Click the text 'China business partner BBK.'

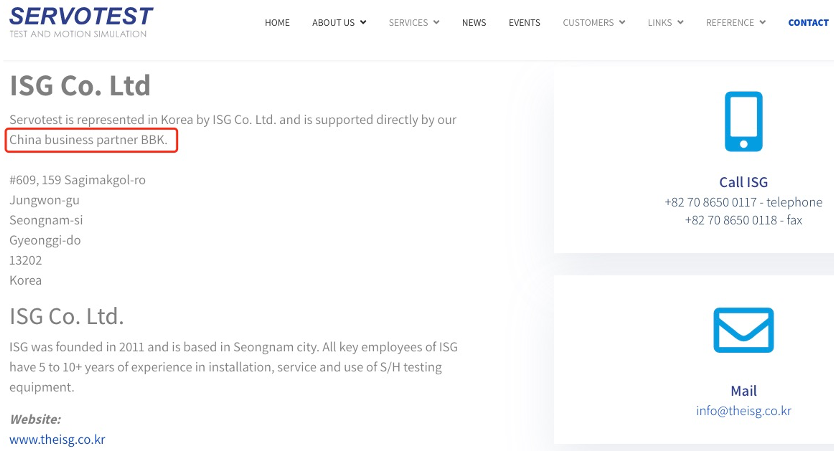click(88, 140)
